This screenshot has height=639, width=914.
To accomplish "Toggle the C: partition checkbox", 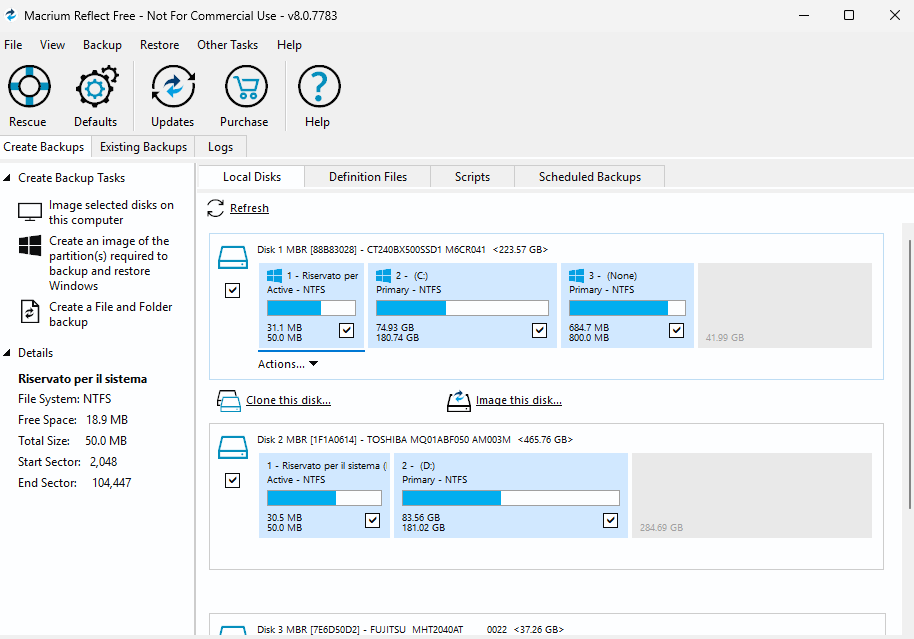I will [540, 331].
